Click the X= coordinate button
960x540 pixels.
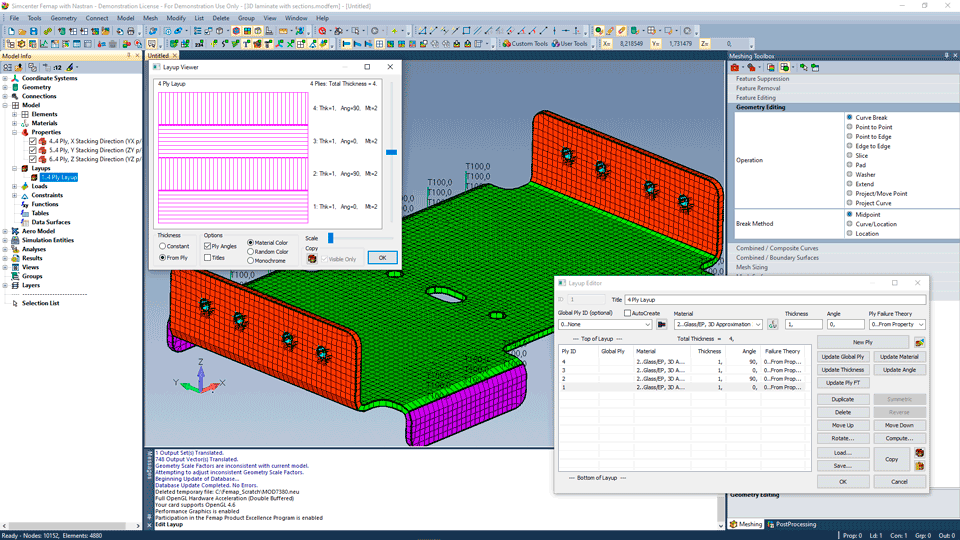606,43
